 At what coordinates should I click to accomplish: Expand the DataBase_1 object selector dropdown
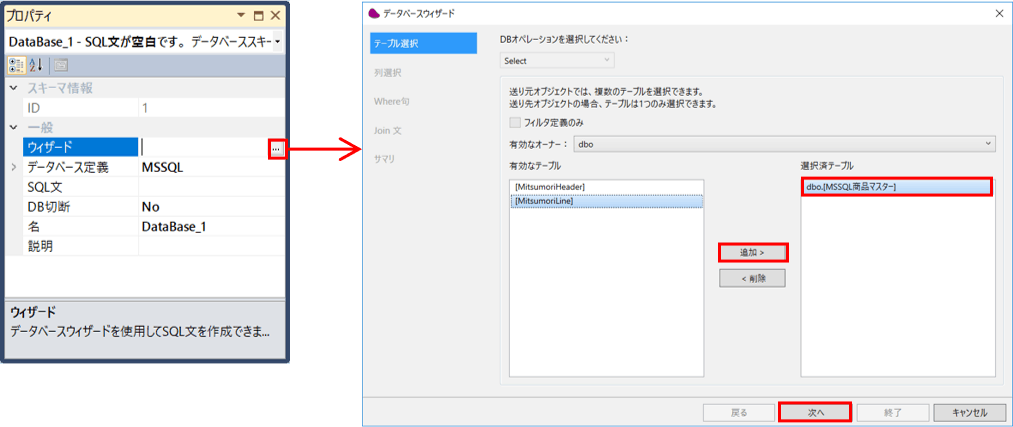(x=277, y=42)
